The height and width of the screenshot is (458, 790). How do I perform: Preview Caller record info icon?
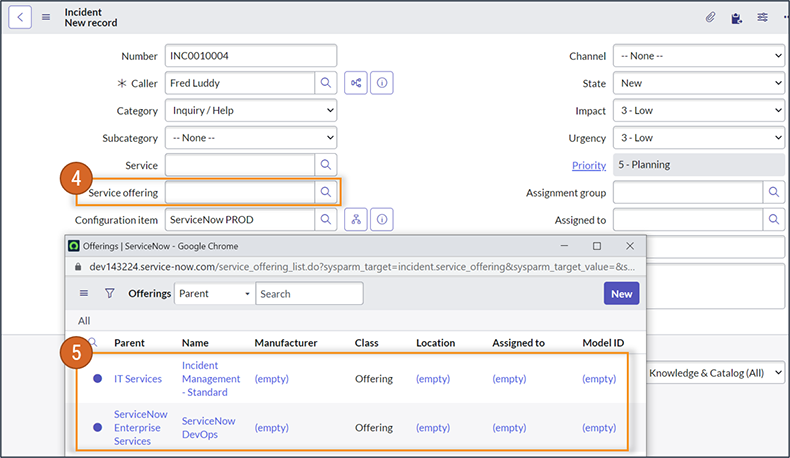[x=382, y=83]
